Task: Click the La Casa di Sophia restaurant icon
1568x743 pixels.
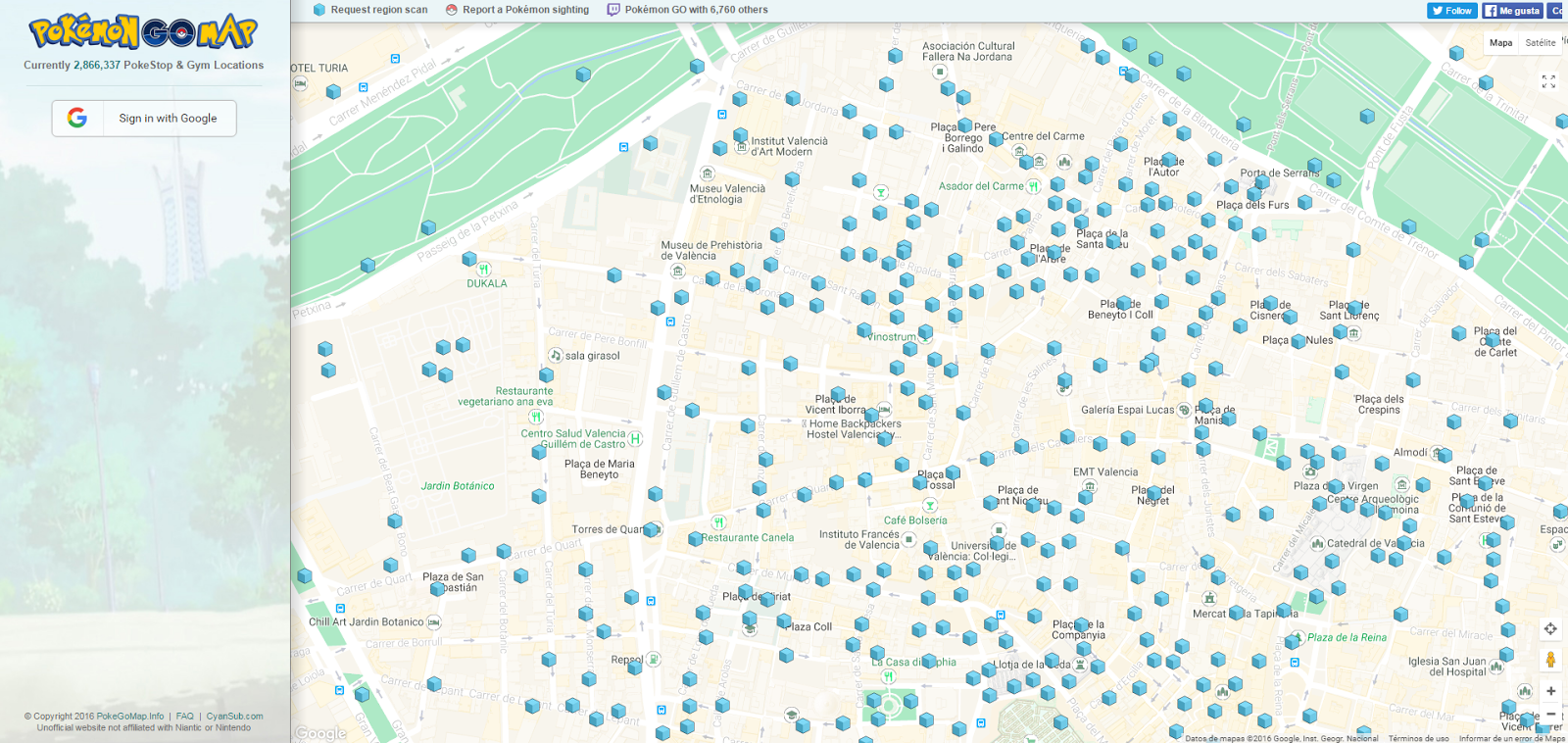Action: coord(888,676)
